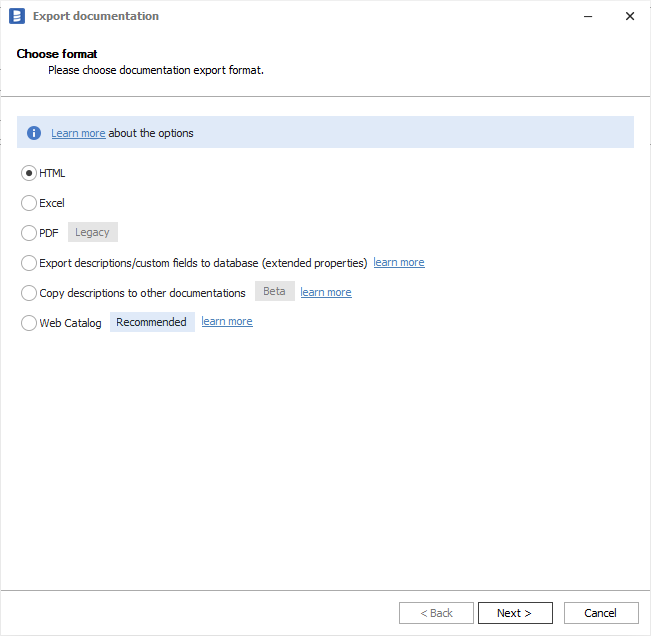Select the HTML export format radio button

click(x=29, y=173)
